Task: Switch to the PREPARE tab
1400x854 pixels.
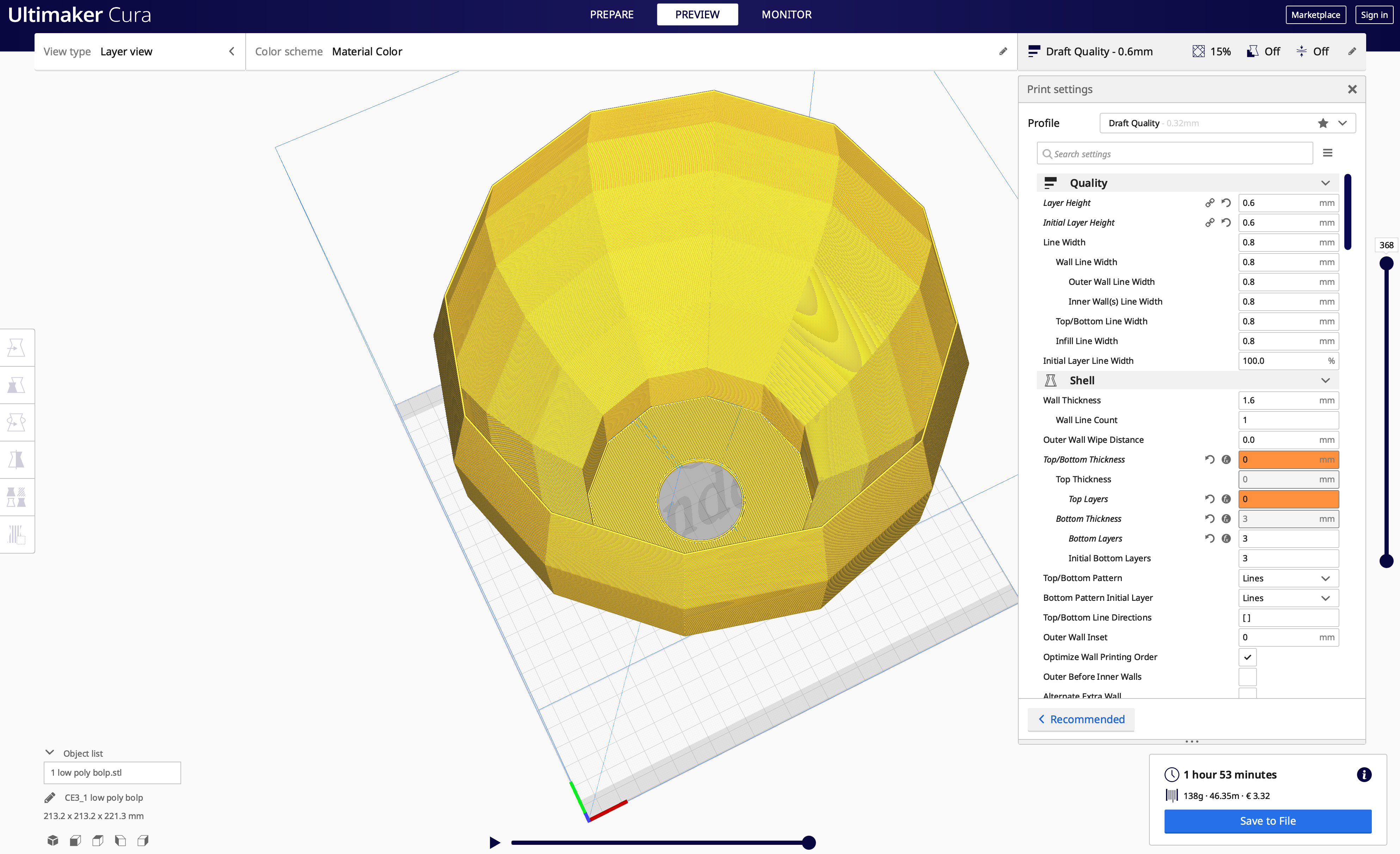Action: pos(612,15)
